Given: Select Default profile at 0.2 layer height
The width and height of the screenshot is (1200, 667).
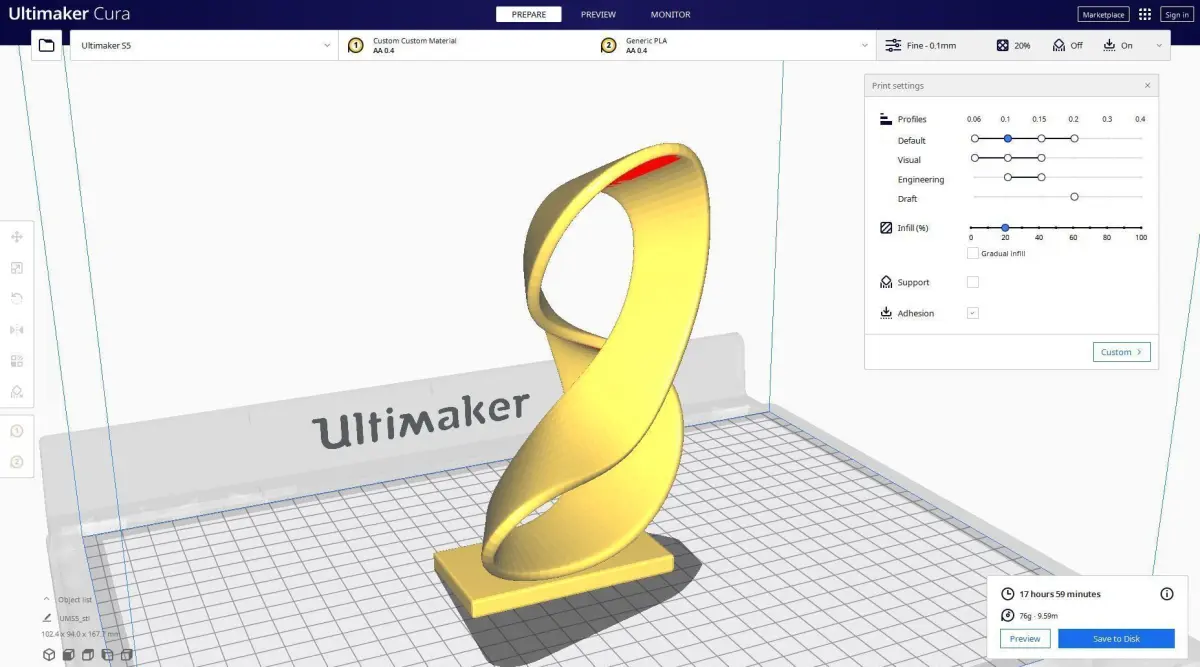Looking at the screenshot, I should click(1074, 139).
